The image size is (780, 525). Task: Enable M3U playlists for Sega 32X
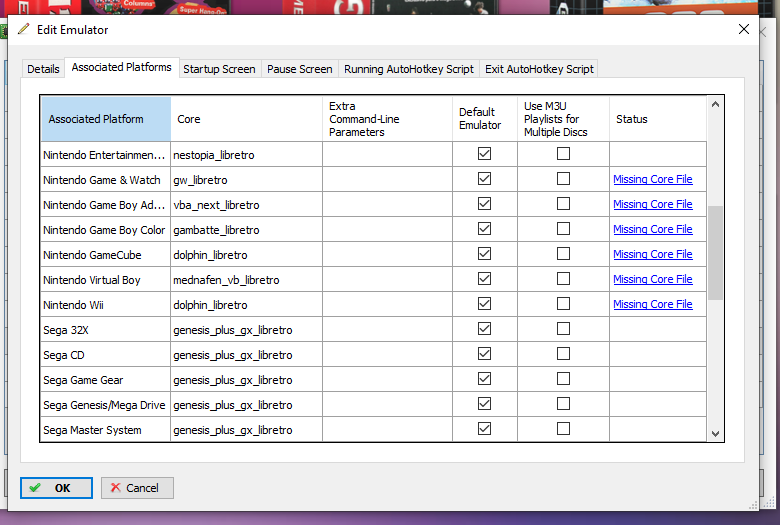coord(564,329)
